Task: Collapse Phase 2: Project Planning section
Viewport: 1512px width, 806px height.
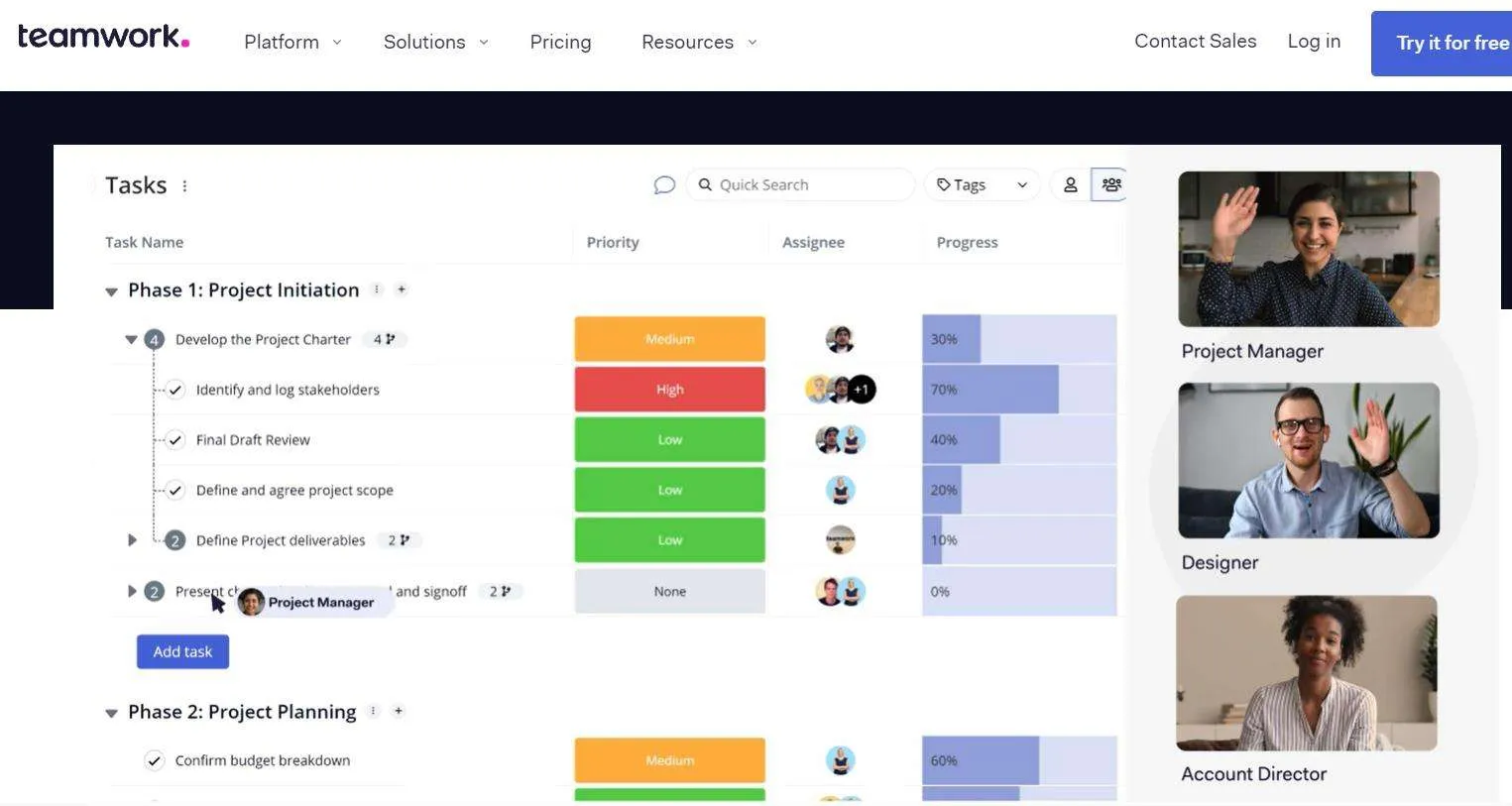Action: [x=111, y=713]
